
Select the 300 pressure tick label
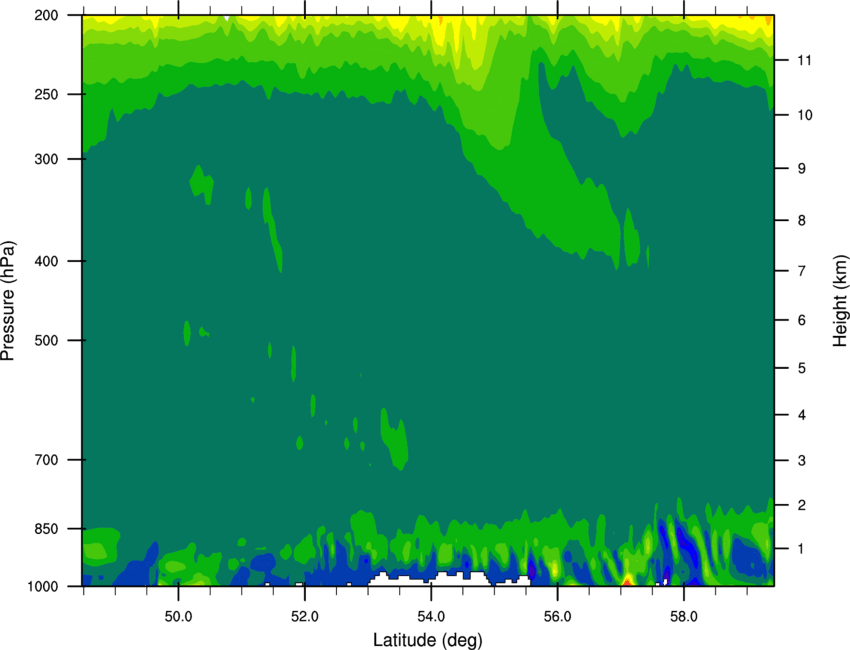coord(46,159)
